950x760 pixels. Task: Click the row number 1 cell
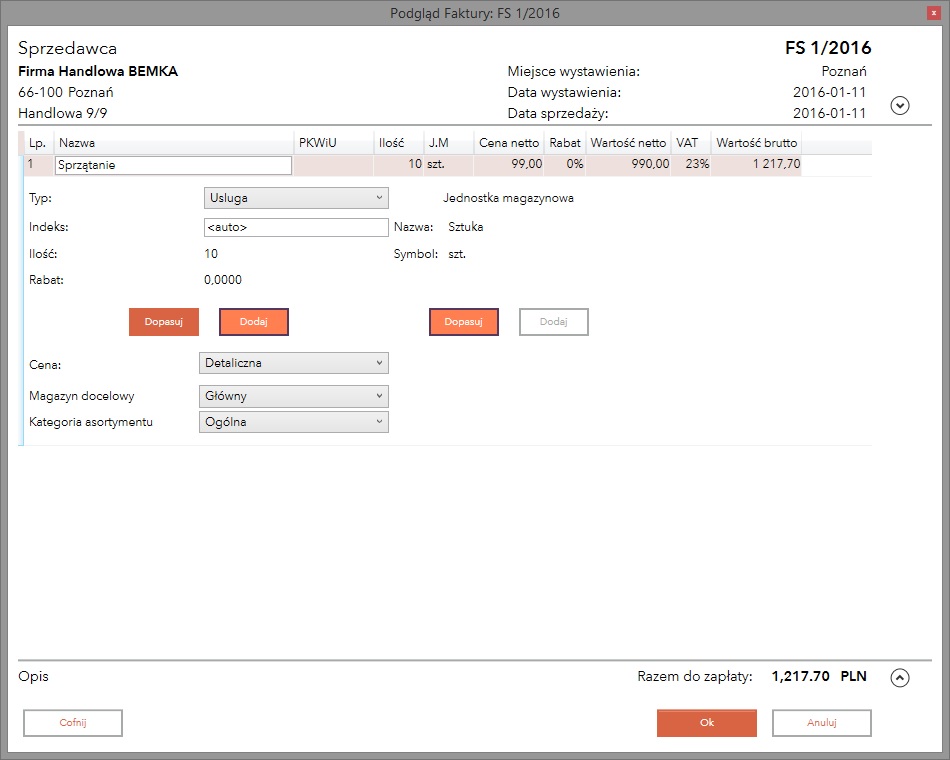[x=39, y=164]
